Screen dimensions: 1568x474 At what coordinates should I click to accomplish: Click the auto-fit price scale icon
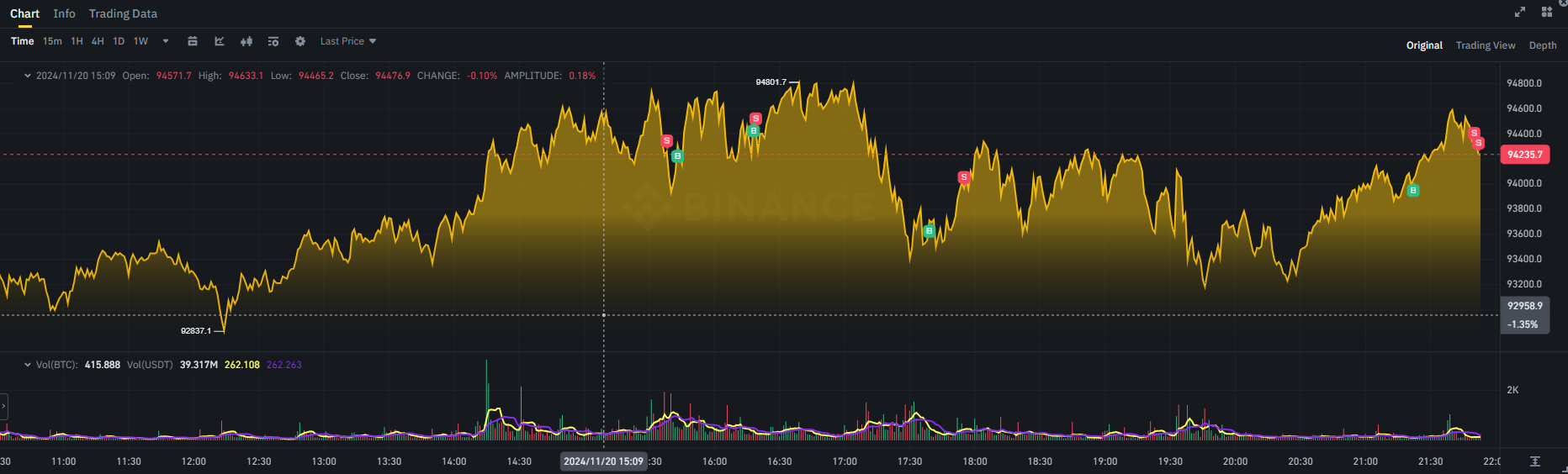[x=1535, y=461]
